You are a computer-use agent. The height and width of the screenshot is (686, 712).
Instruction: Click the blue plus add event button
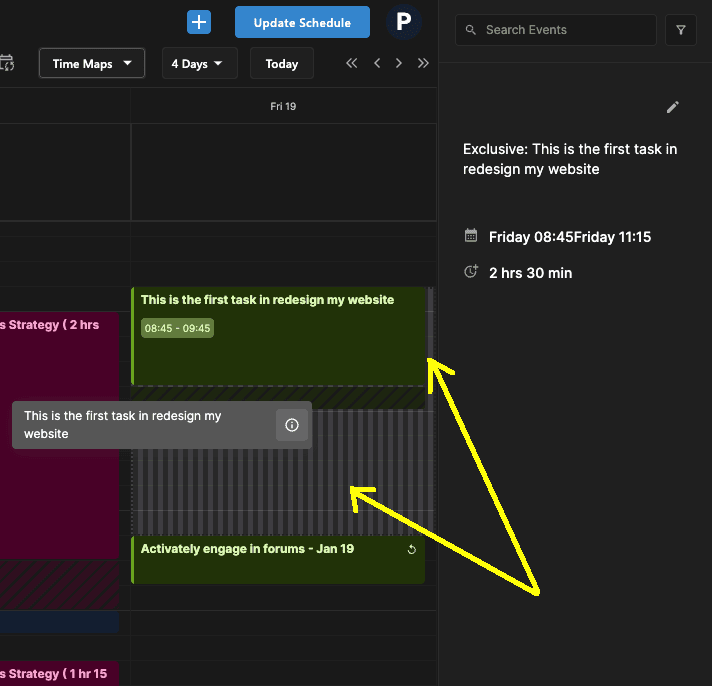(x=199, y=22)
